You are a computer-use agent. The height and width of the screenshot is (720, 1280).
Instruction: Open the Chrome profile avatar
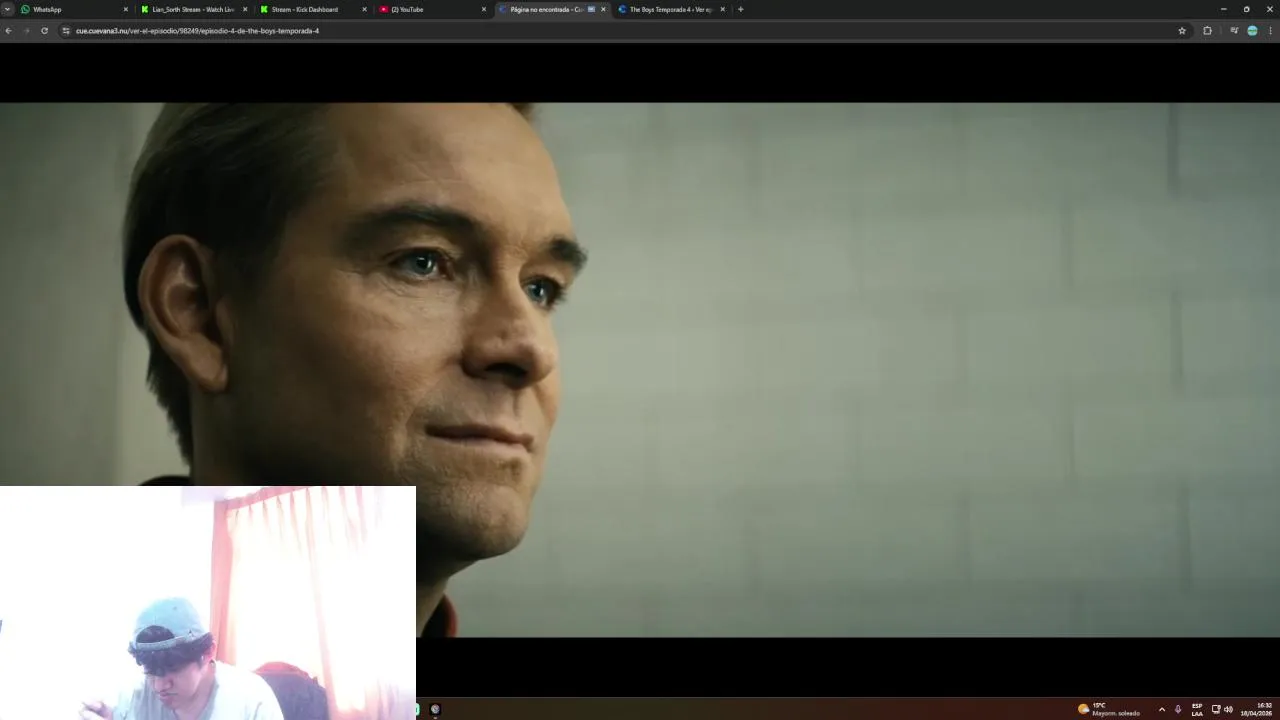click(x=1252, y=31)
